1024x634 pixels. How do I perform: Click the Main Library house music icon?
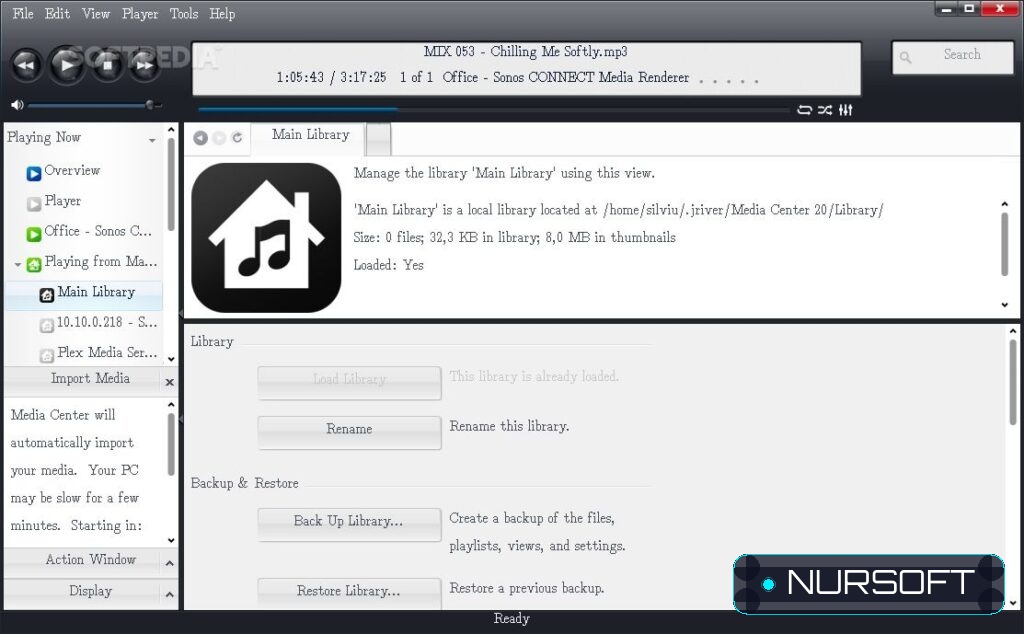pos(266,238)
